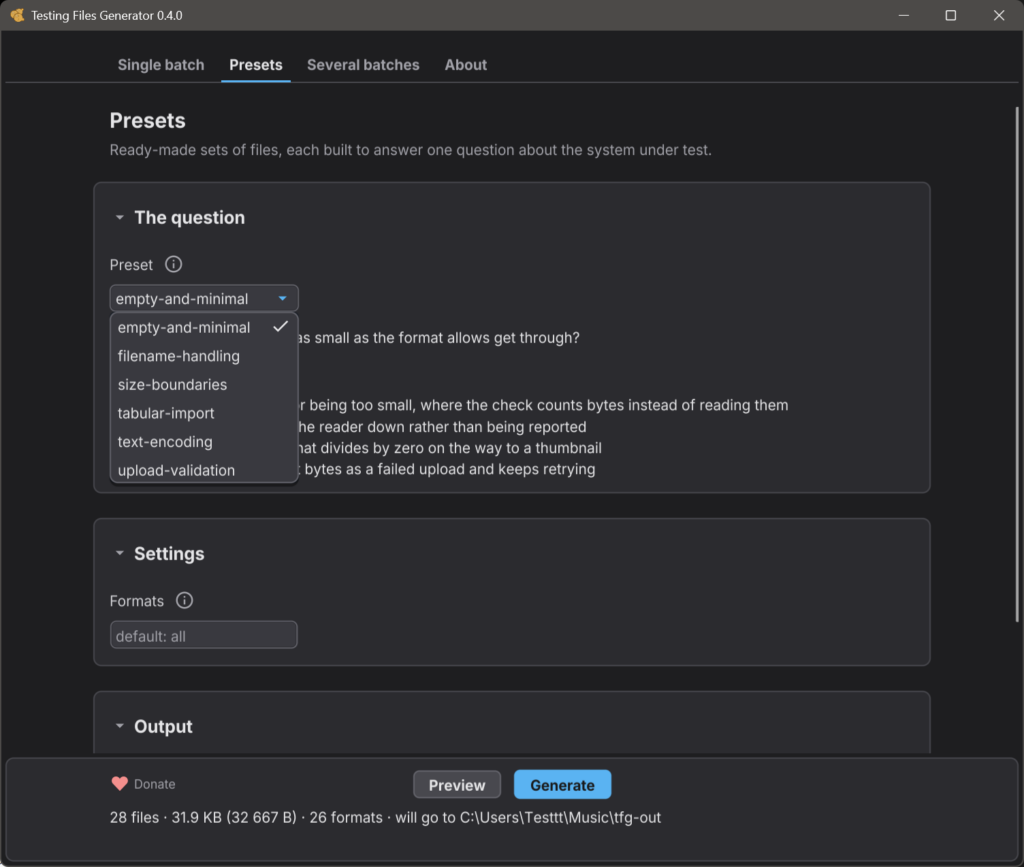Minimize the Testing Files Generator window
The image size is (1024, 867).
(904, 15)
